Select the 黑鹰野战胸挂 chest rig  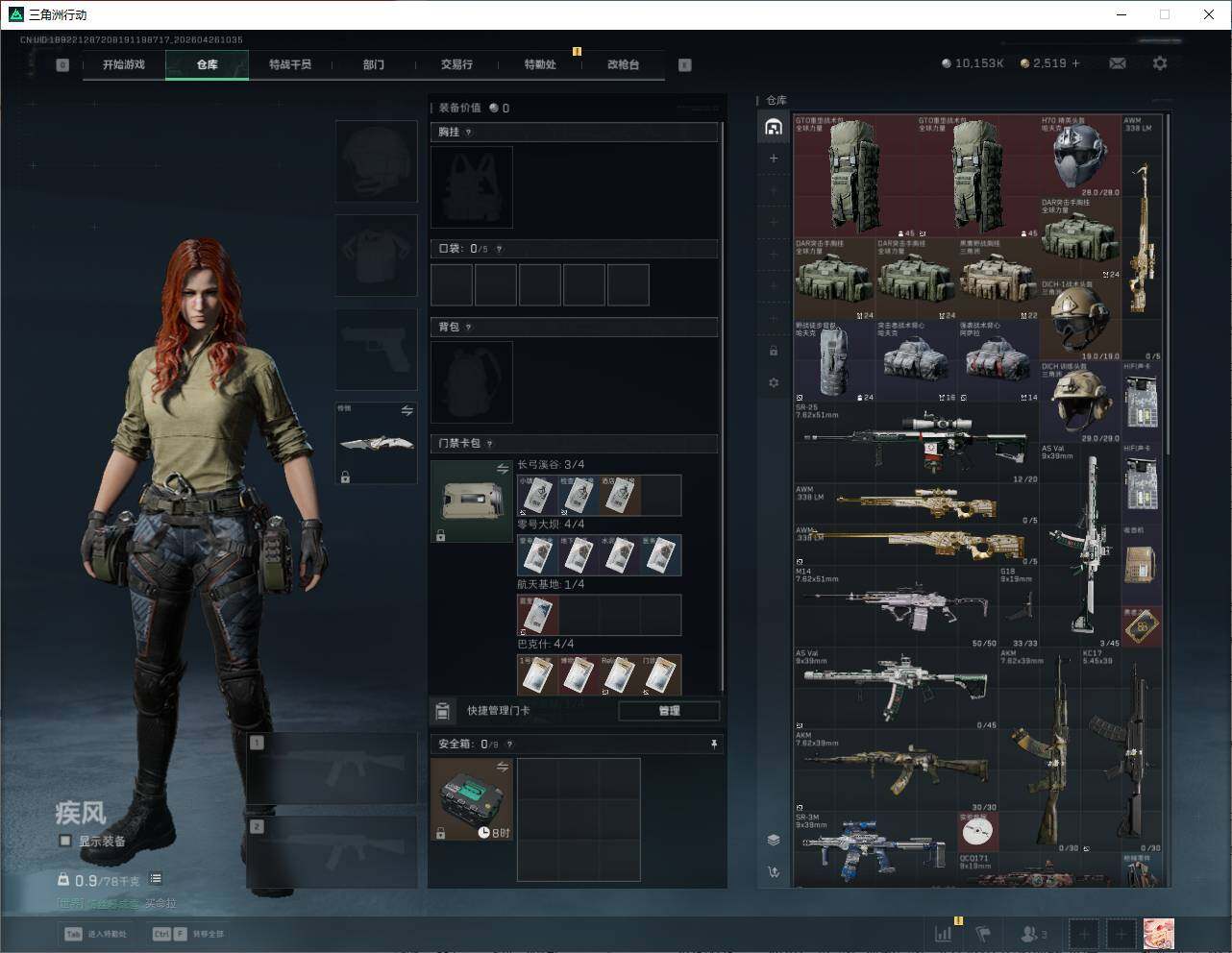click(998, 280)
